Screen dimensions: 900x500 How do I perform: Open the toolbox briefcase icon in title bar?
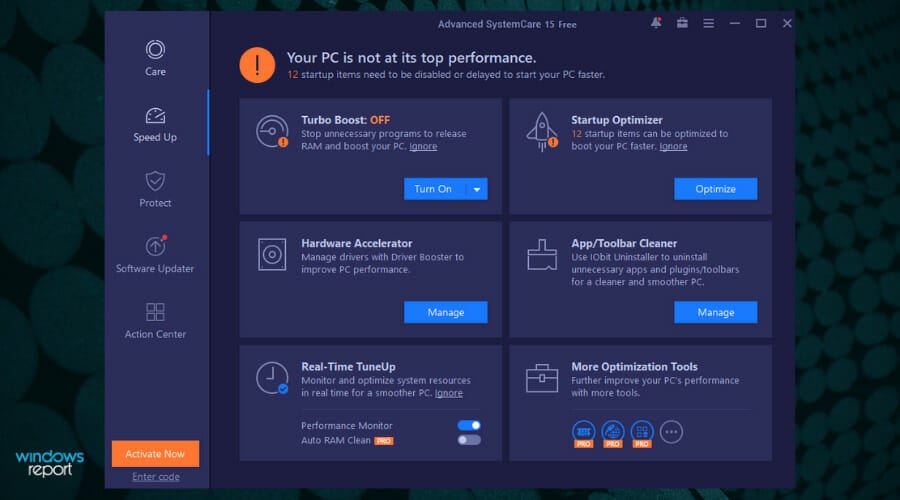[x=682, y=23]
